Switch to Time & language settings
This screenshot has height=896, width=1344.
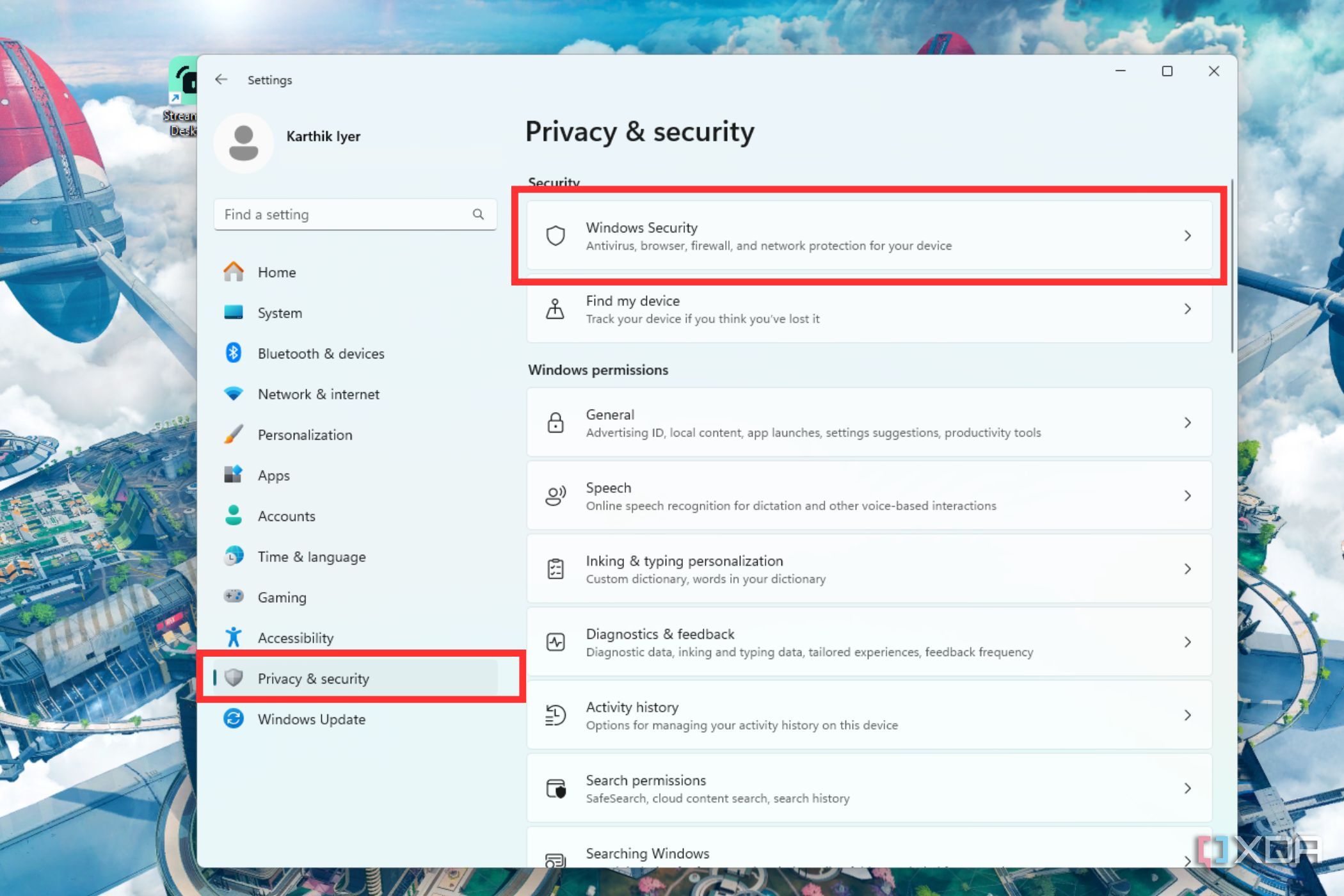311,556
